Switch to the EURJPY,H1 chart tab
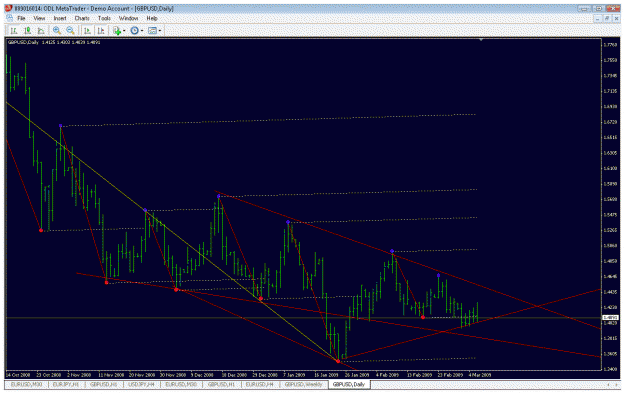 click(66, 385)
